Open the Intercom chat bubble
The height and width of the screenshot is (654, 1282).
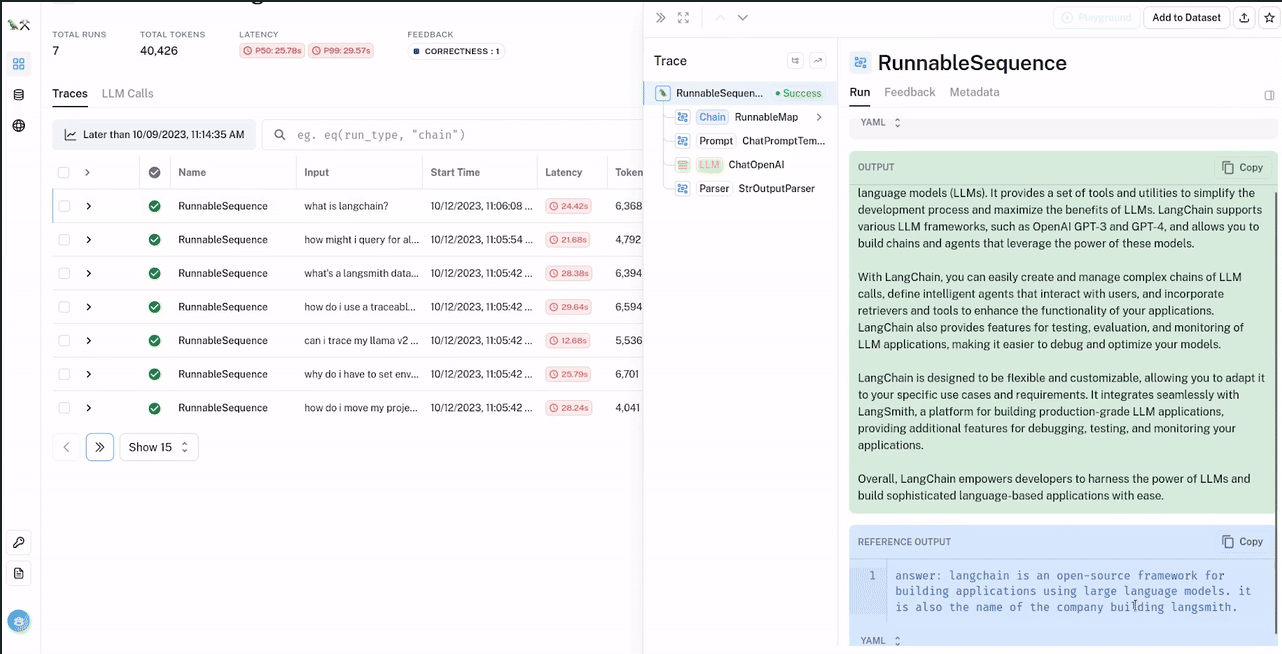(19, 620)
